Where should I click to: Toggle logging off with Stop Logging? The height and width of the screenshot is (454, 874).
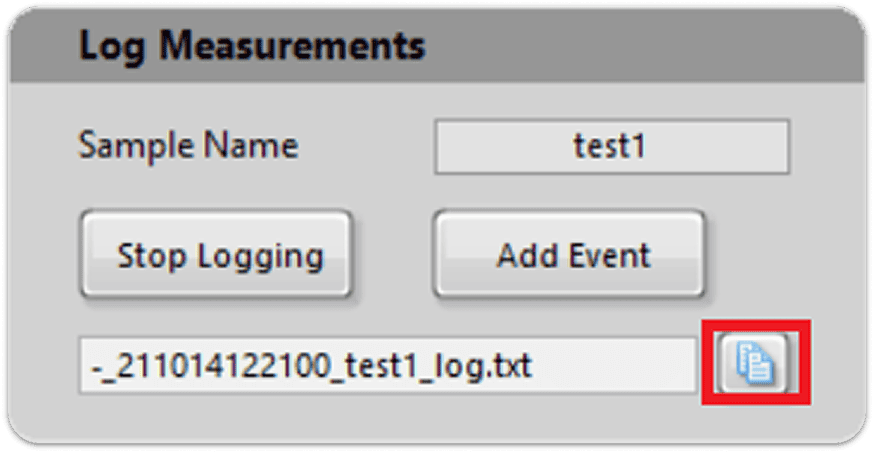[x=217, y=254]
